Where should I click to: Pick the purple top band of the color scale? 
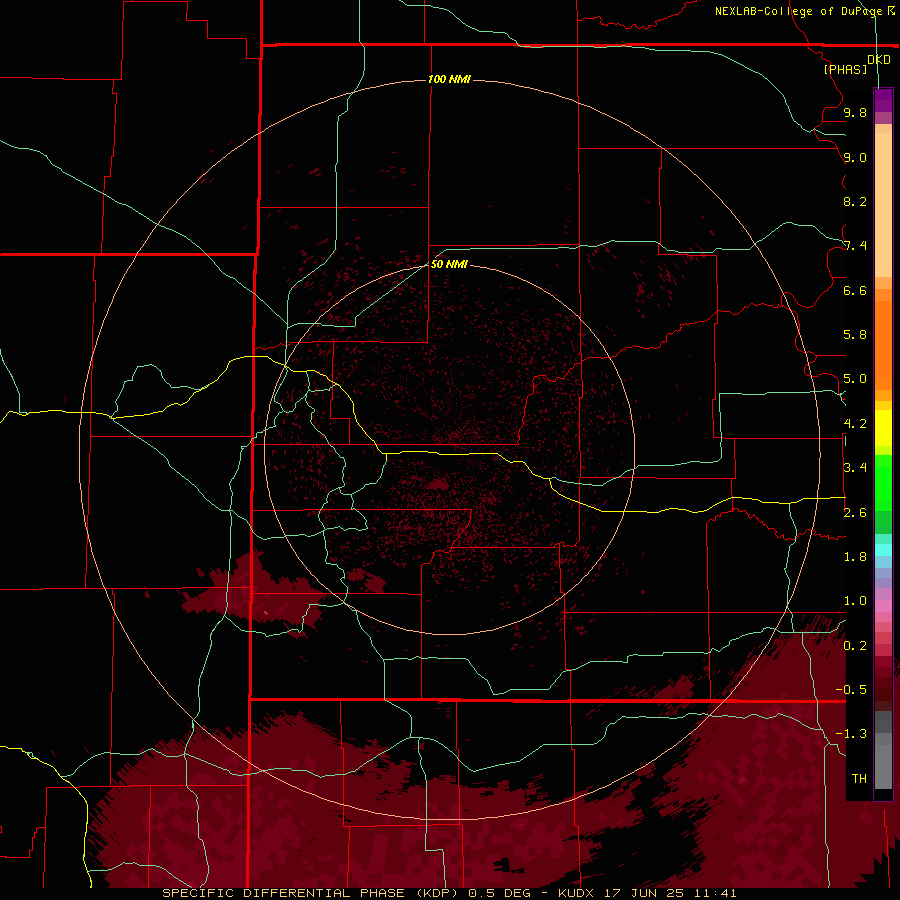tap(883, 100)
